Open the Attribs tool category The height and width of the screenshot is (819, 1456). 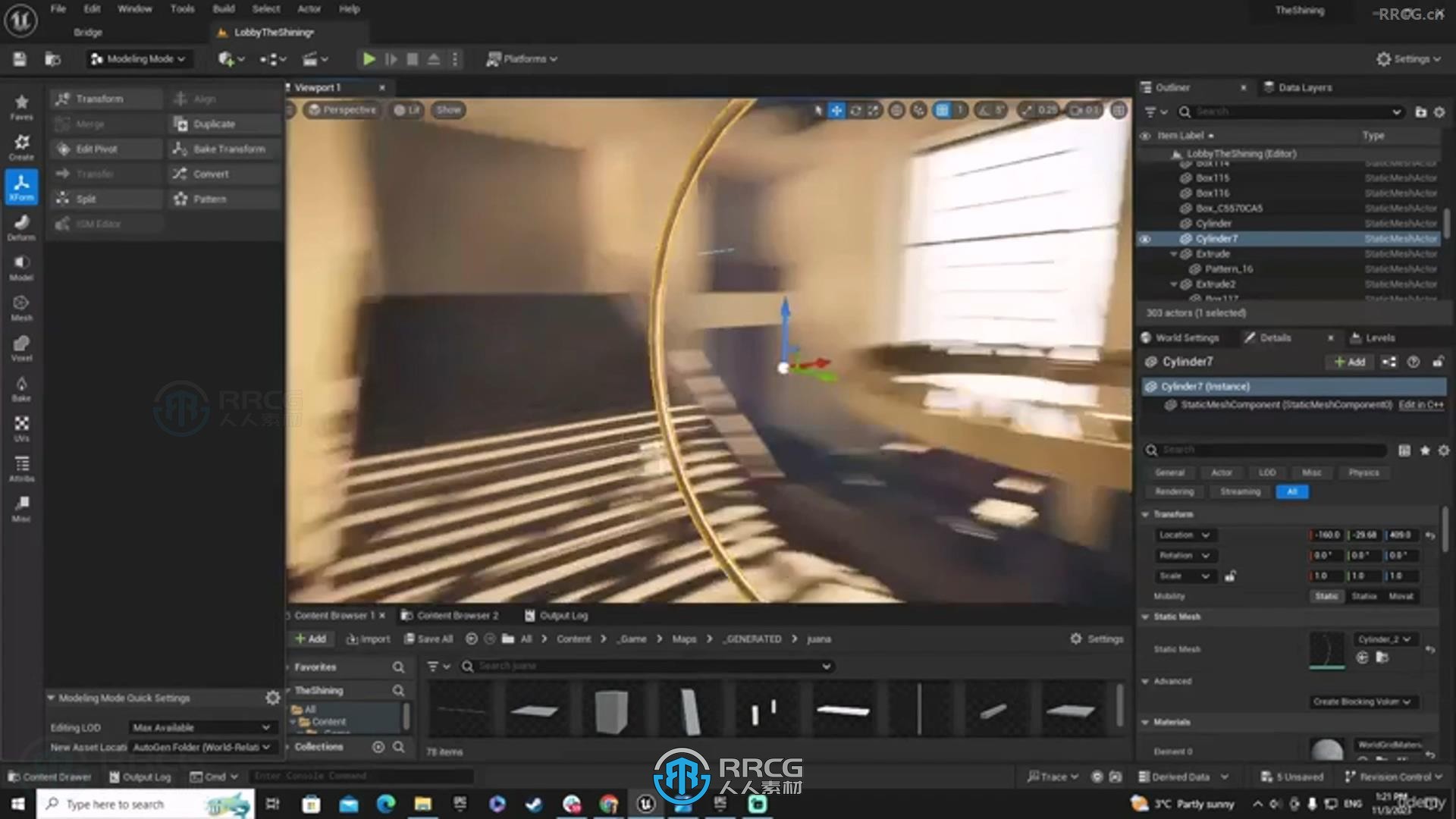click(x=21, y=468)
